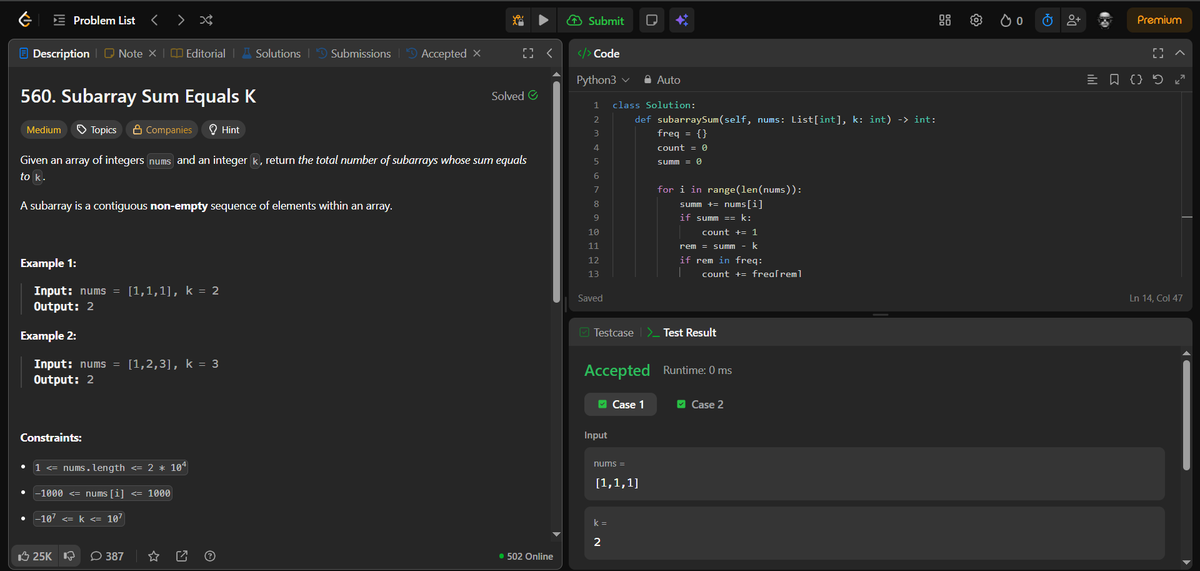This screenshot has width=1200, height=571.
Task: Expand the Problem List sidebar
Action: pos(94,20)
